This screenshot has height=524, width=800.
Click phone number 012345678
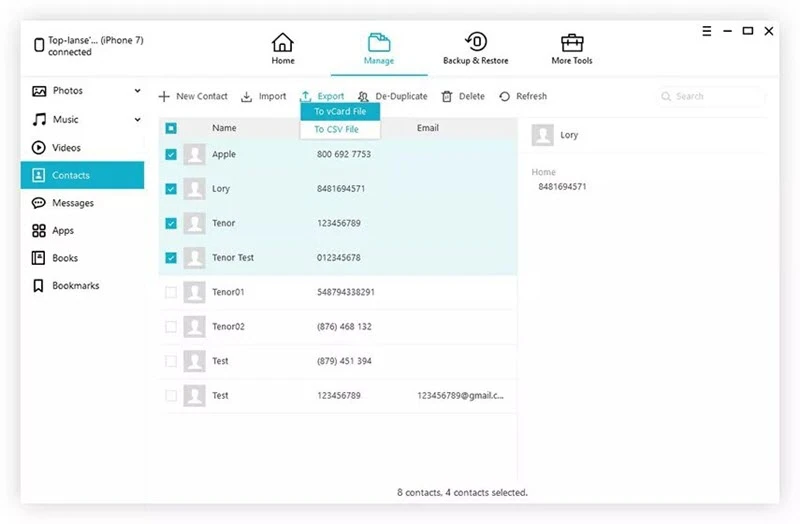[x=339, y=258]
